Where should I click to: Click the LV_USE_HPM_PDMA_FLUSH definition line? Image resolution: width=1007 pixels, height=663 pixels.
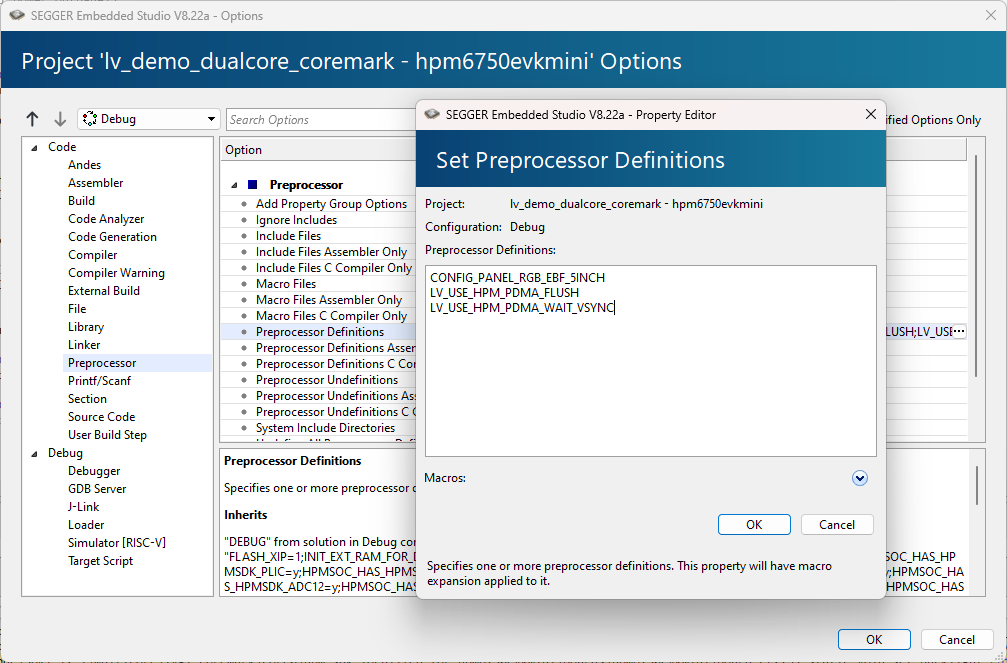coord(504,293)
